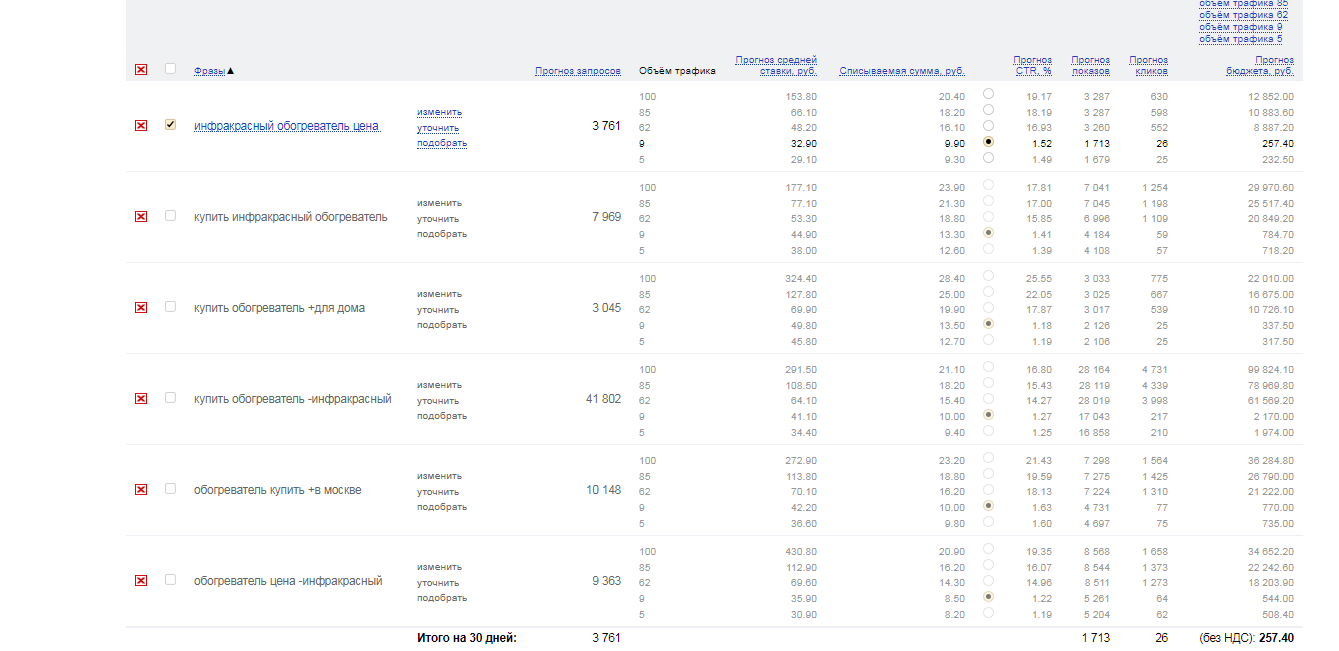
Task: Tick checkbox for 'купить инфракрасный обогреватель'
Action: 170,216
